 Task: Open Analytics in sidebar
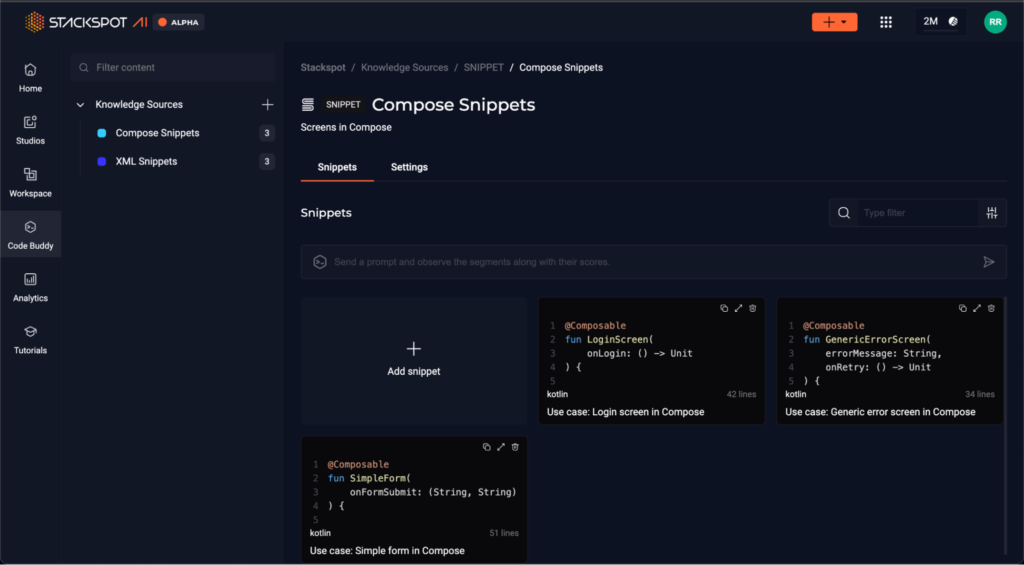30,287
